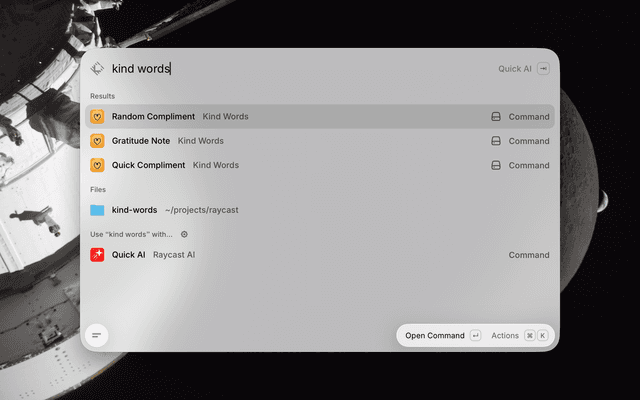Click the "Raycast AI" subtitle text

[174, 255]
